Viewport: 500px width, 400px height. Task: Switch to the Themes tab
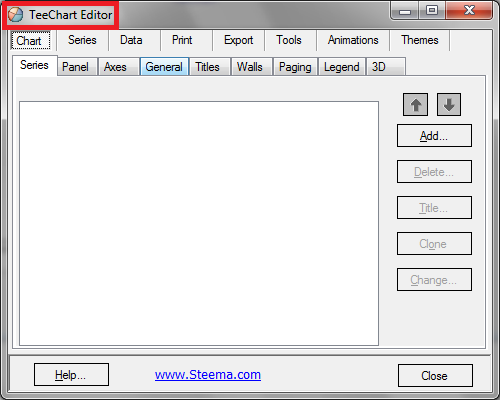pos(420,40)
